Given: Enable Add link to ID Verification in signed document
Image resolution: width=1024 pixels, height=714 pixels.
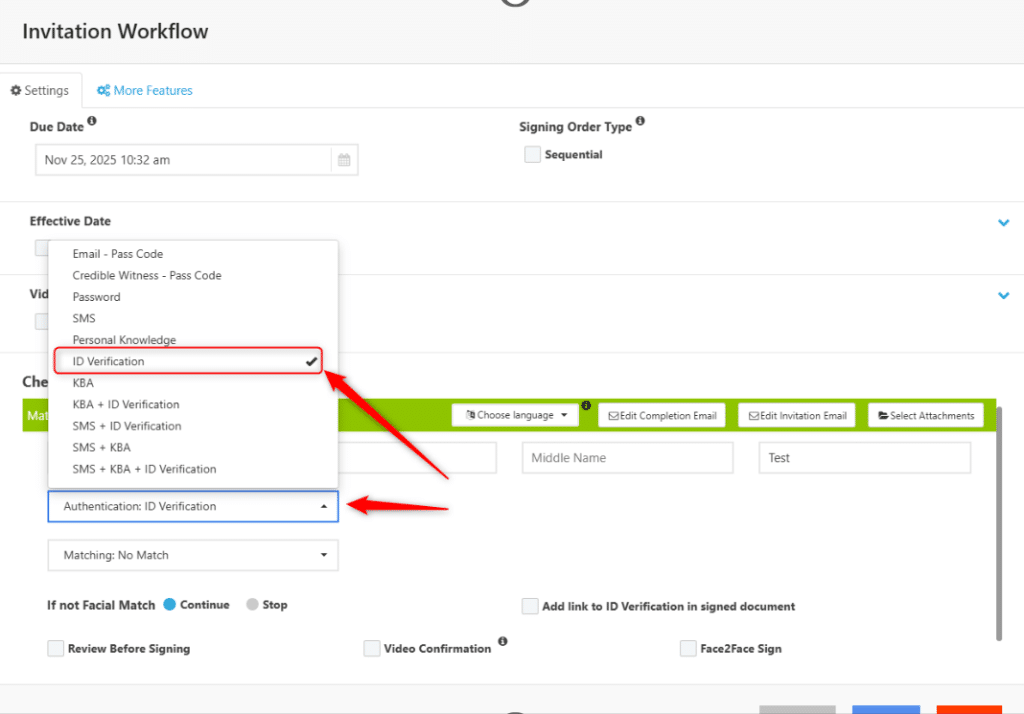Looking at the screenshot, I should tap(530, 606).
